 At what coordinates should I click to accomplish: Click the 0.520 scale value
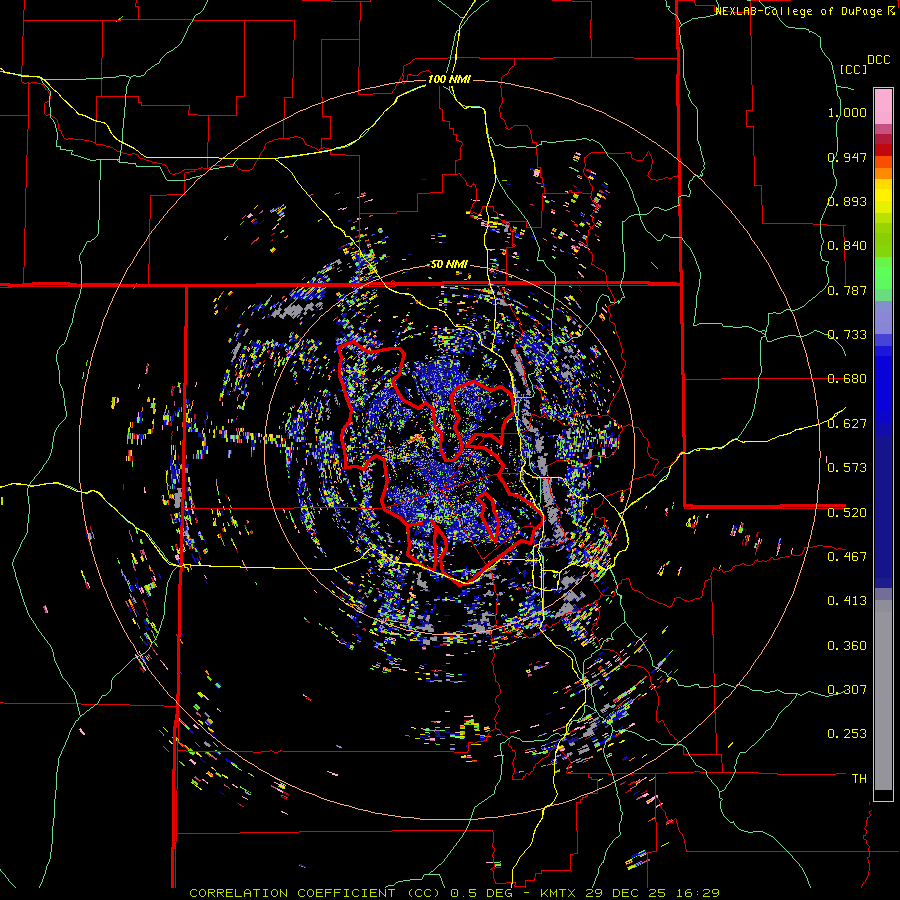[847, 512]
